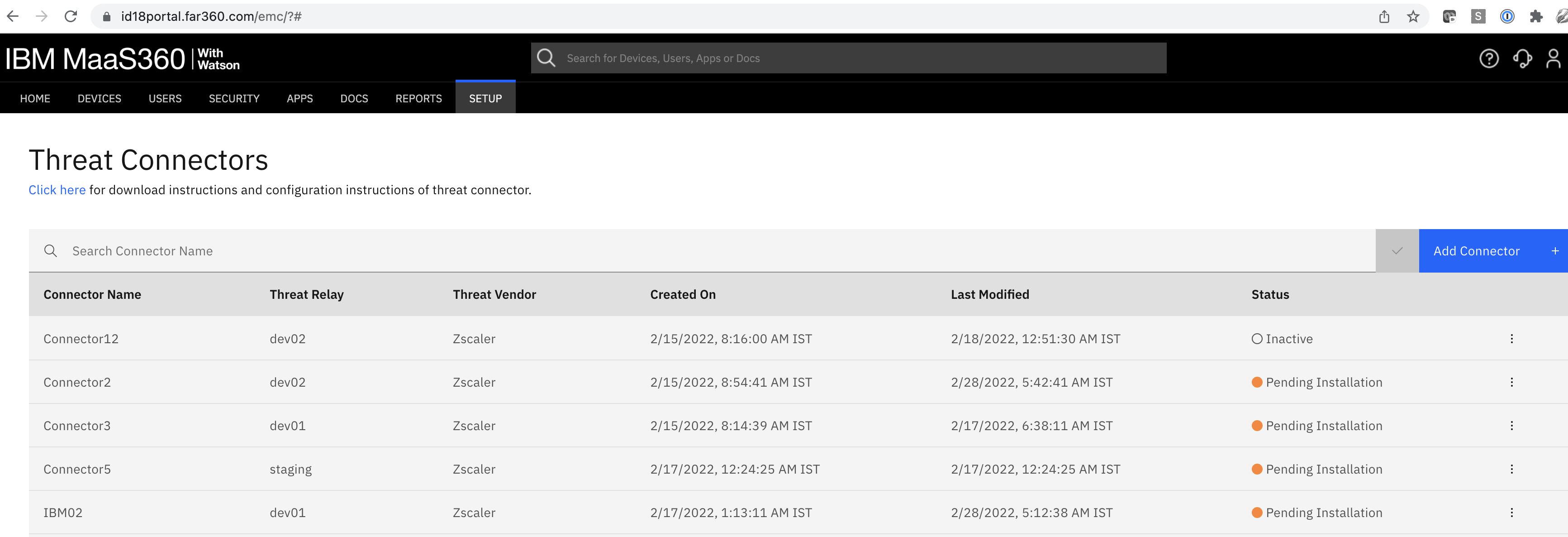Click the magnifier icon in global search
Image resolution: width=1568 pixels, height=537 pixels.
546,58
